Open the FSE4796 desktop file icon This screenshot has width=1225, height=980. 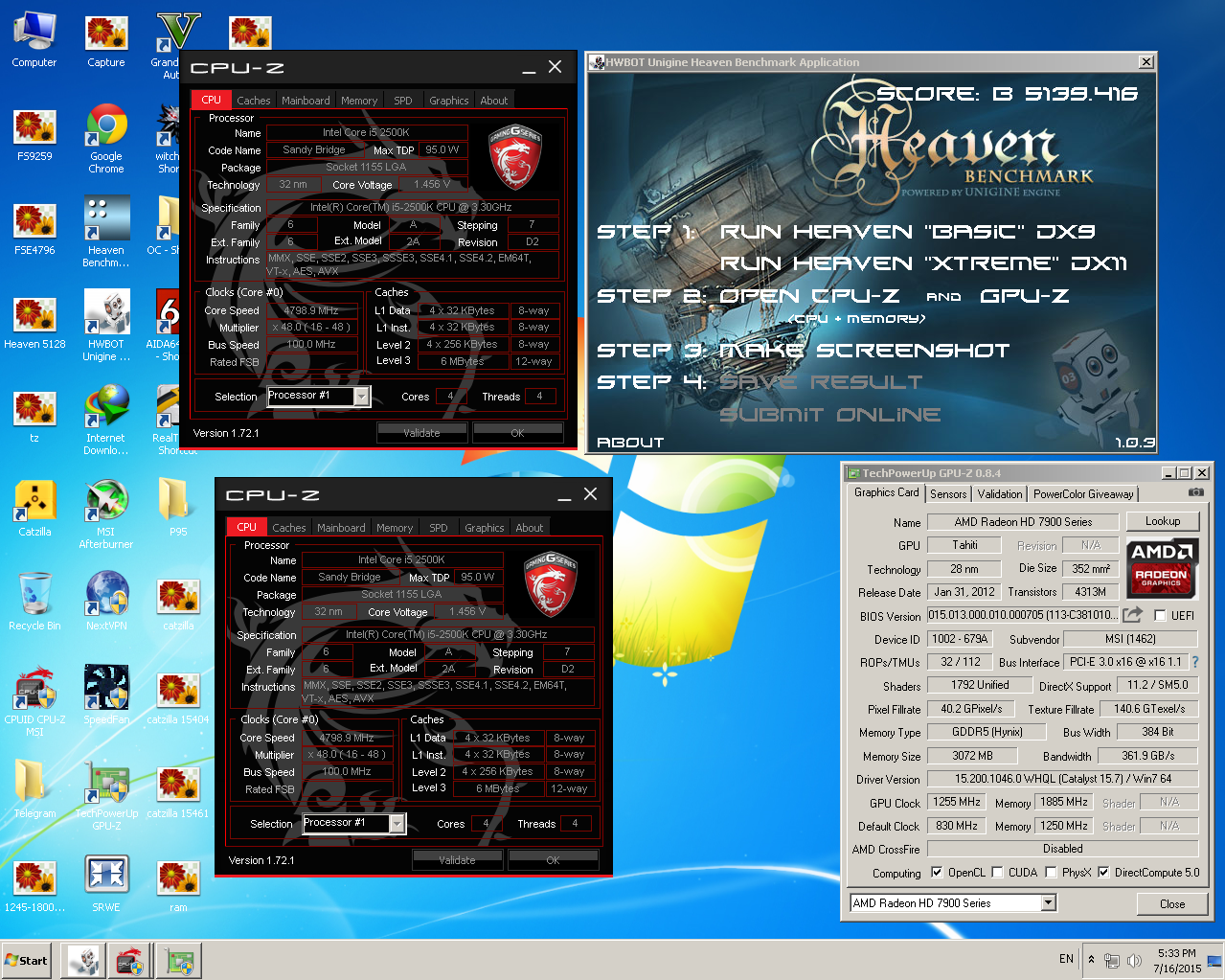[x=34, y=228]
